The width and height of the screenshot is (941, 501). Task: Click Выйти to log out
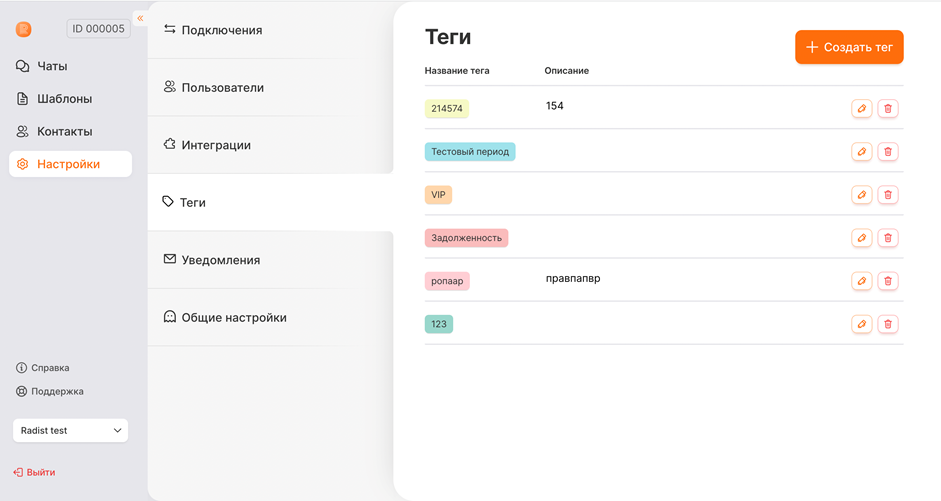[34, 472]
